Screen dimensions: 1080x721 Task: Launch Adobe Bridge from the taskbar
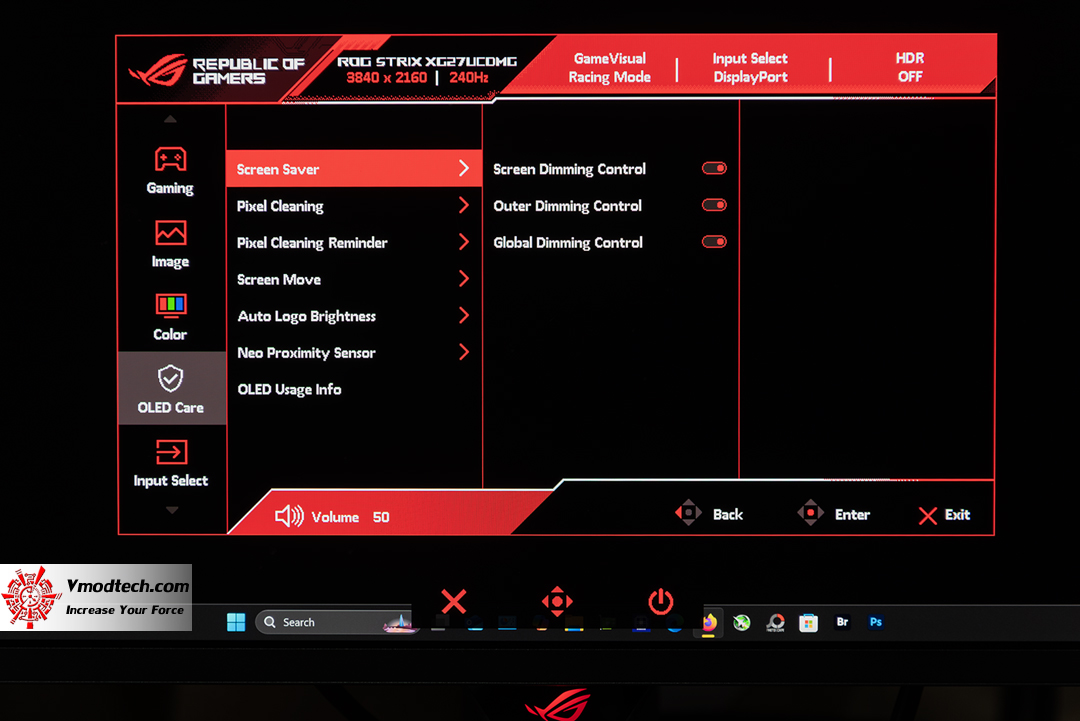[x=842, y=622]
